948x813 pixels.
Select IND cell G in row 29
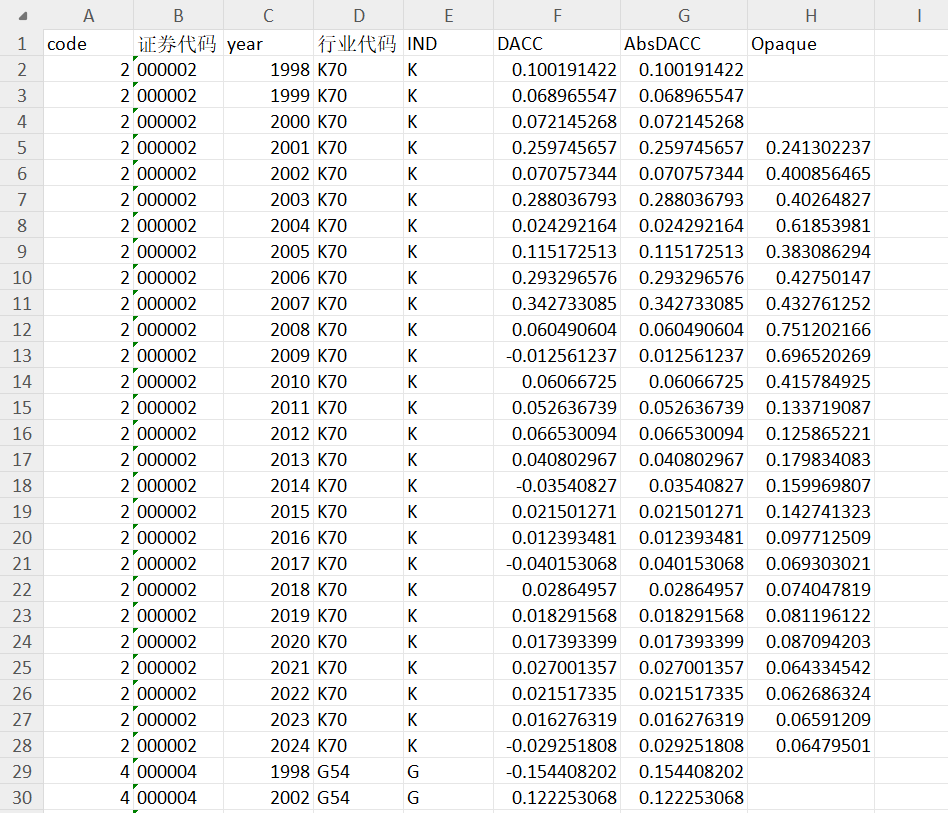[449, 771]
